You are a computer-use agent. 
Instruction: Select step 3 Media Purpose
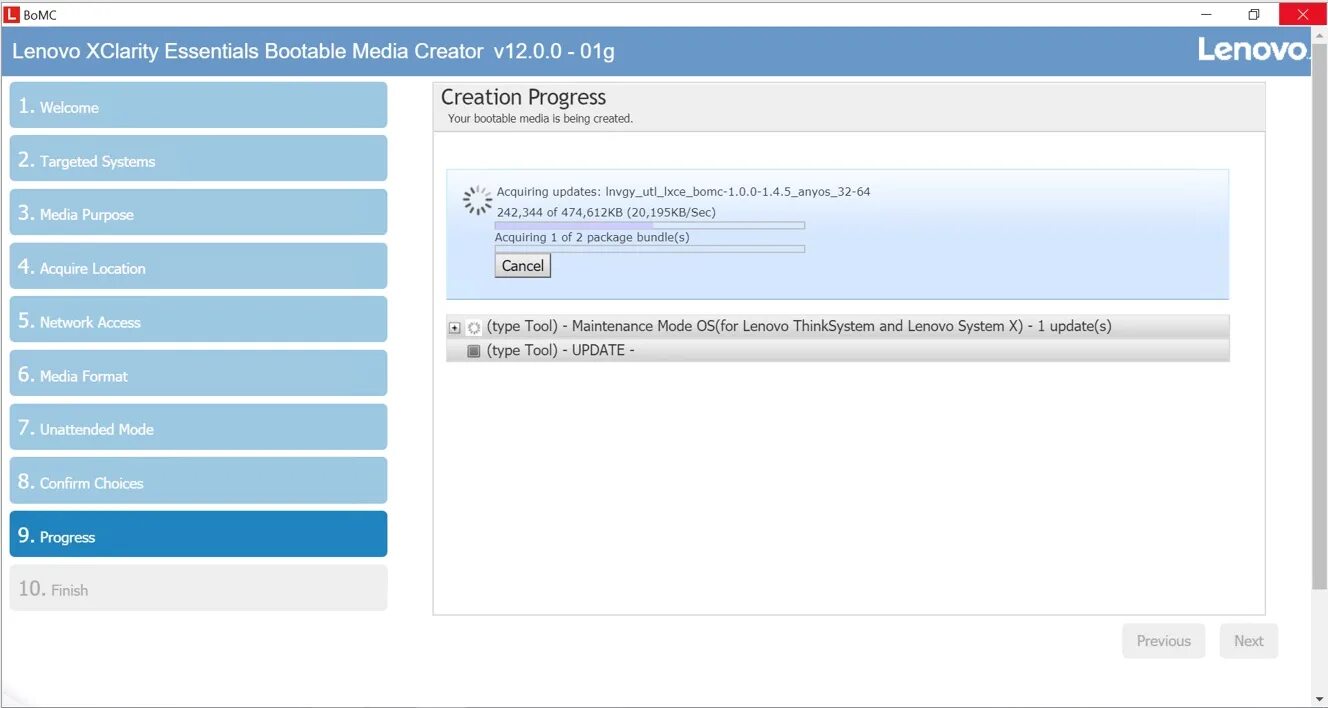(x=198, y=212)
